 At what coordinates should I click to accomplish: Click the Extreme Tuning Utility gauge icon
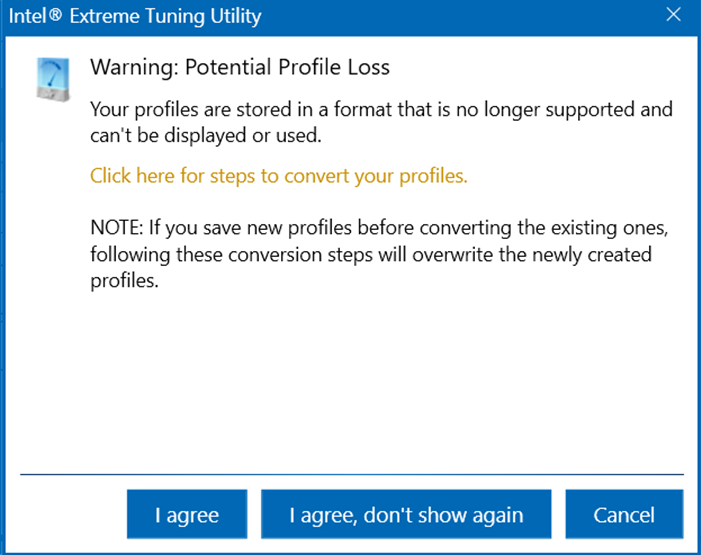[53, 79]
